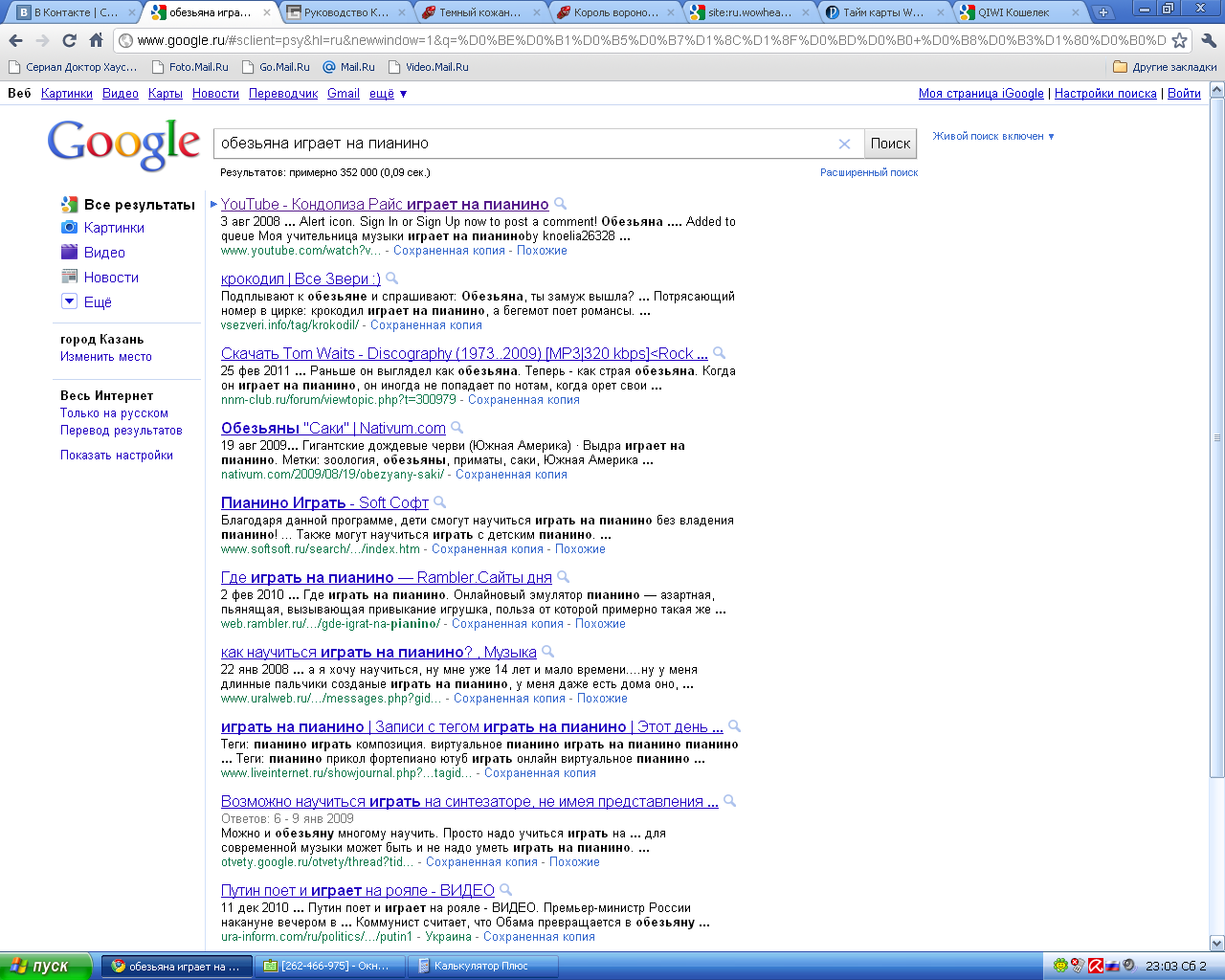Viewport: 1225px width, 980px height.
Task: Open the Сериал Доктор Хаус bookmark
Action: (73, 67)
